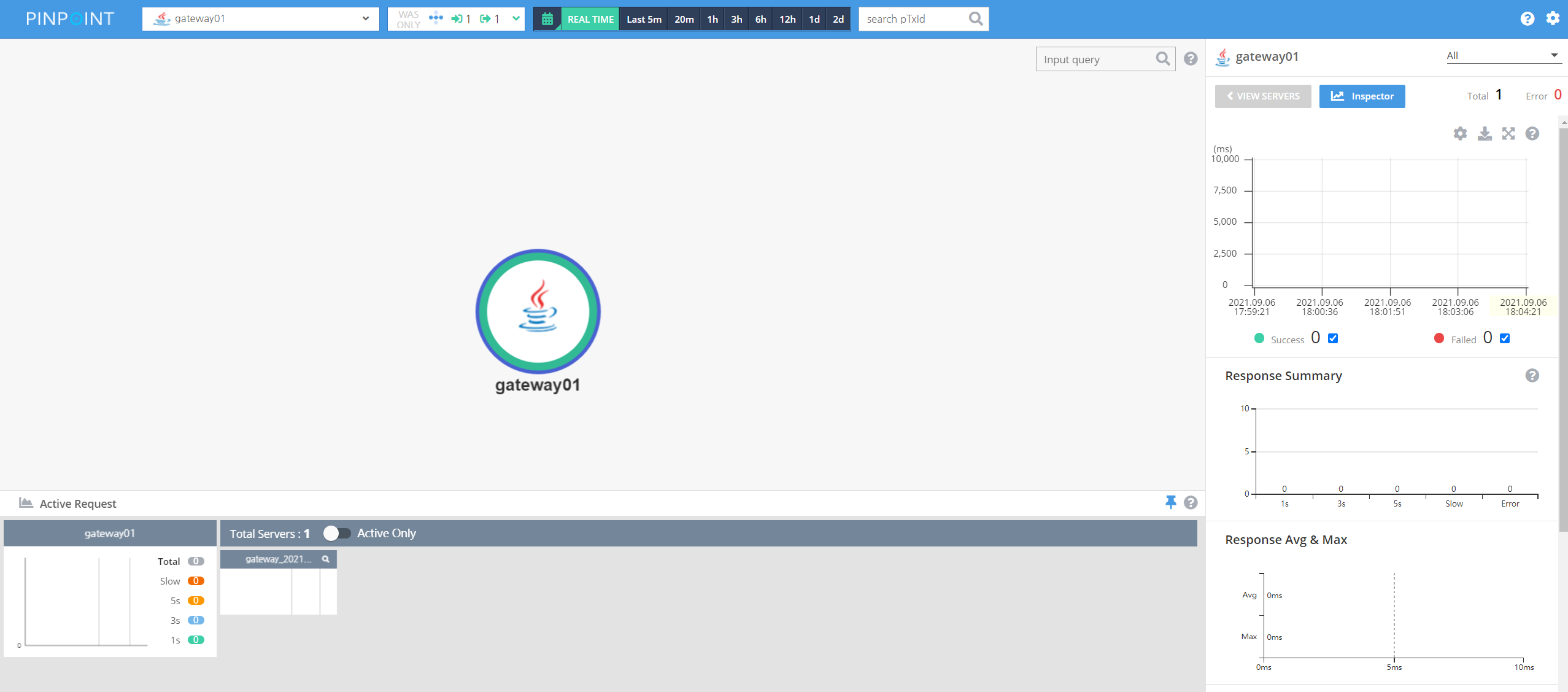Download the response chart as image
Screen dimensions: 1568x692
1485,133
